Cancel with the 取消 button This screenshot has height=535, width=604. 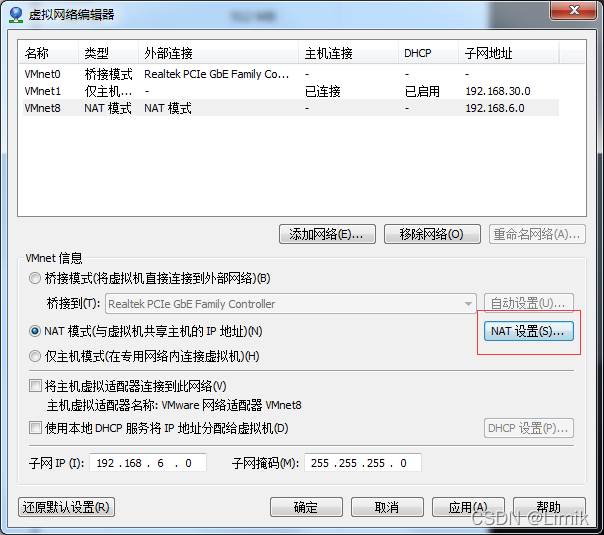[x=387, y=507]
